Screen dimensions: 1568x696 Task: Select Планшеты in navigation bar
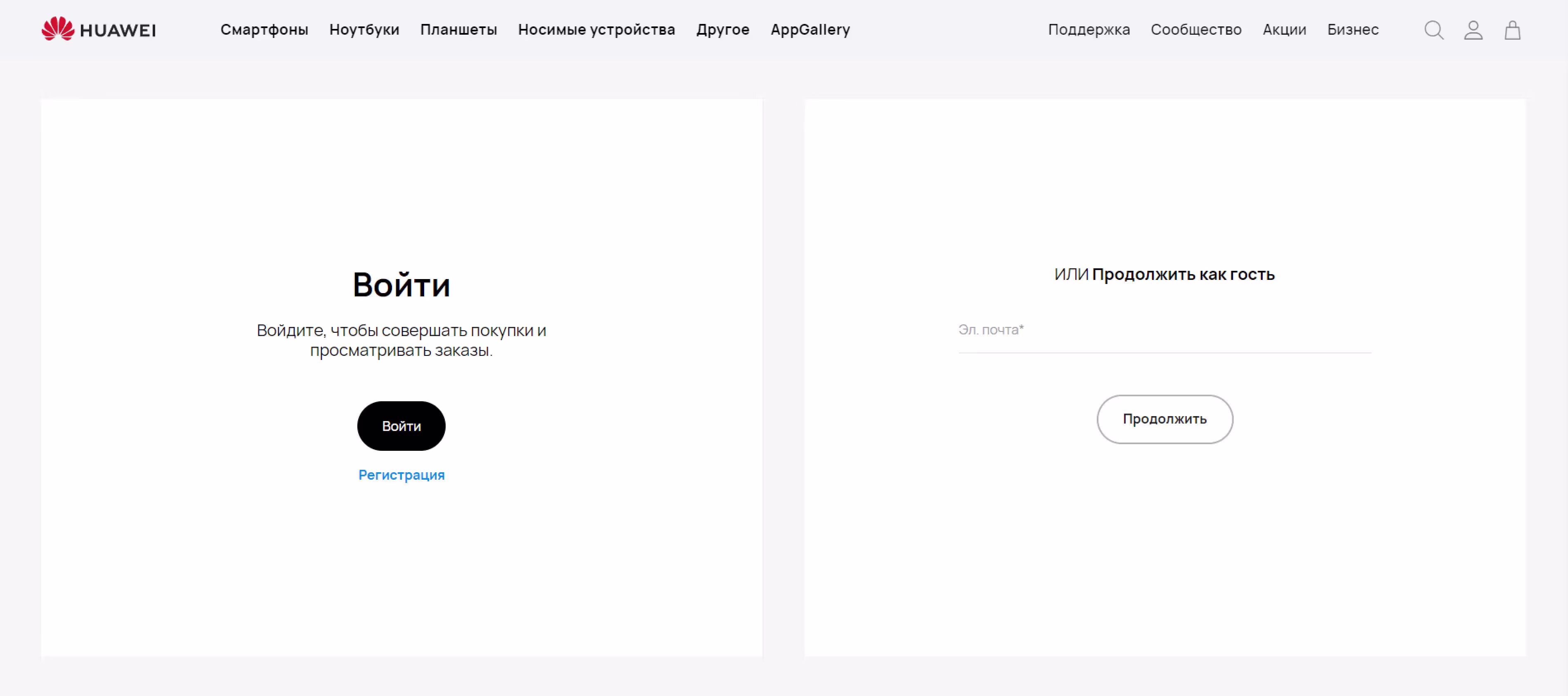(458, 29)
